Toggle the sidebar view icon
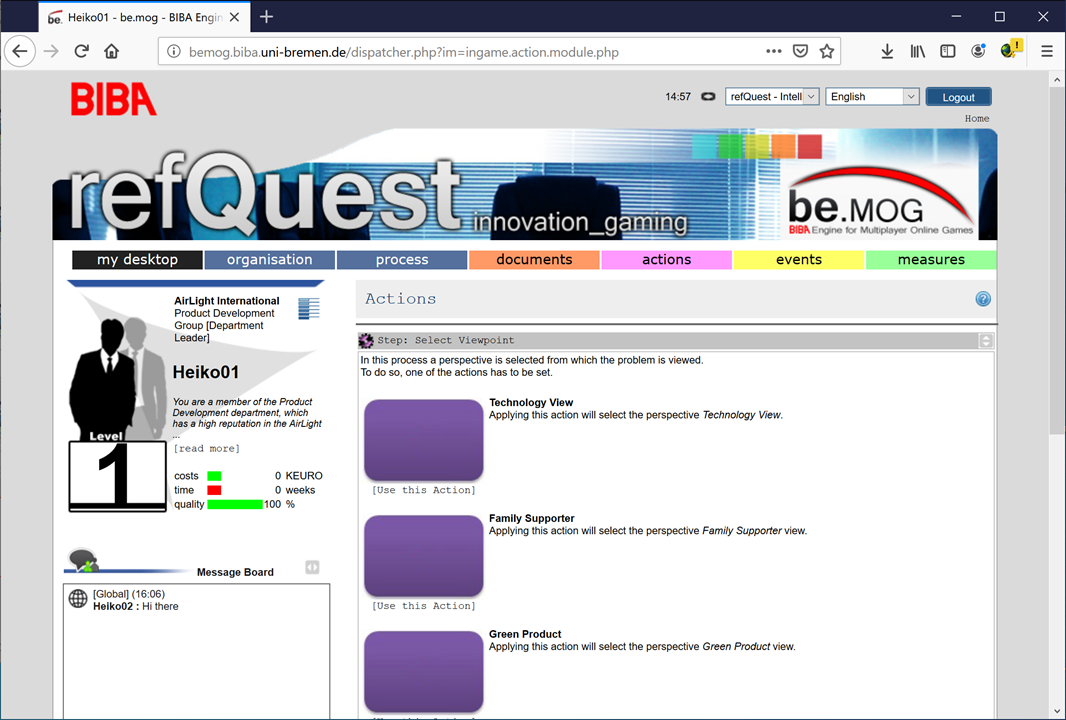The image size is (1066, 720). tap(948, 51)
